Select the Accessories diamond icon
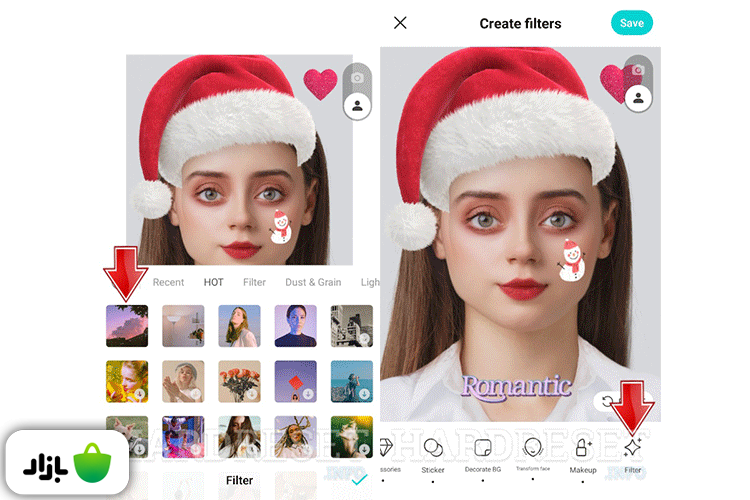The image size is (750, 500). pos(387,447)
